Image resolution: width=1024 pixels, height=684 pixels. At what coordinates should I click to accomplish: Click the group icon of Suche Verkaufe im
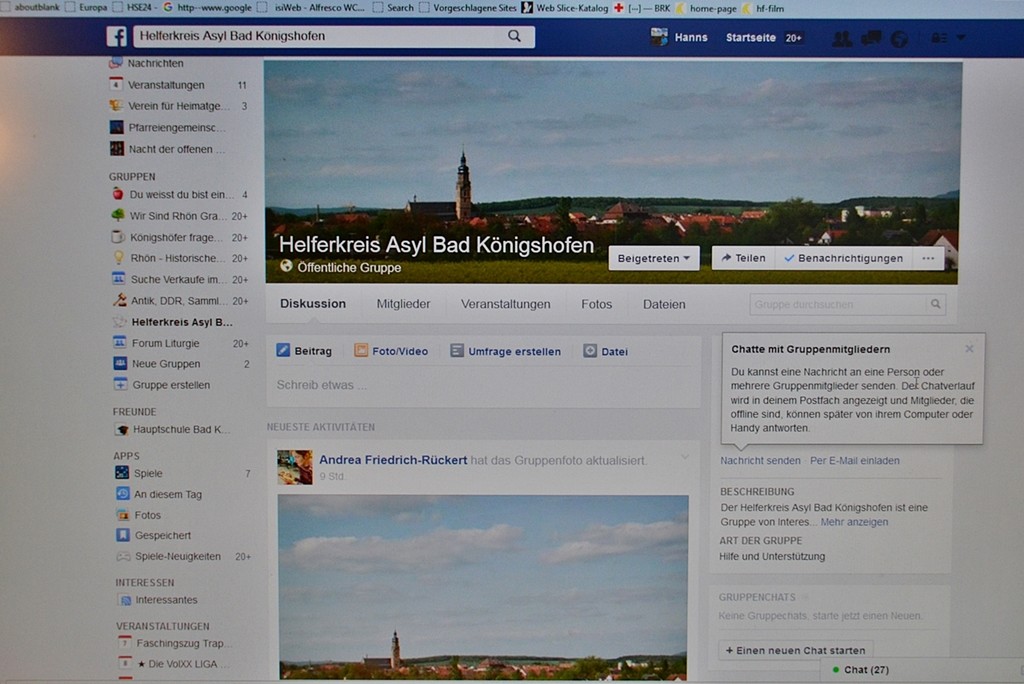coord(119,279)
